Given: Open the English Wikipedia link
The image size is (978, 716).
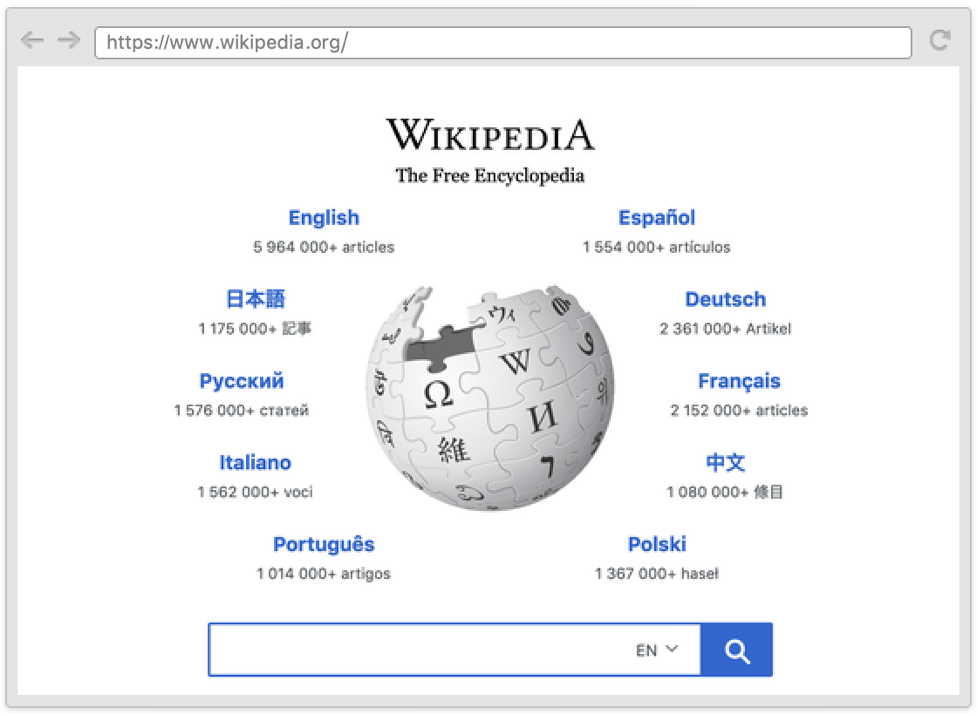Looking at the screenshot, I should click(x=323, y=218).
